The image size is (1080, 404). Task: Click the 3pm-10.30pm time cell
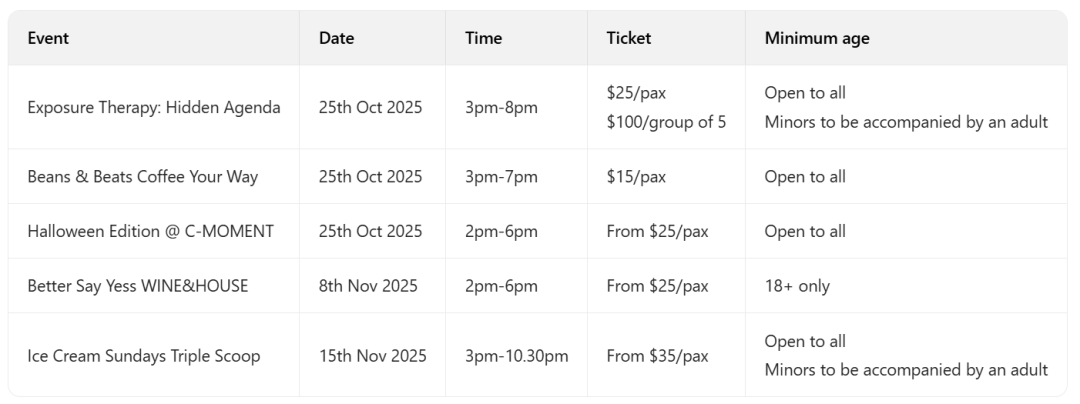516,356
